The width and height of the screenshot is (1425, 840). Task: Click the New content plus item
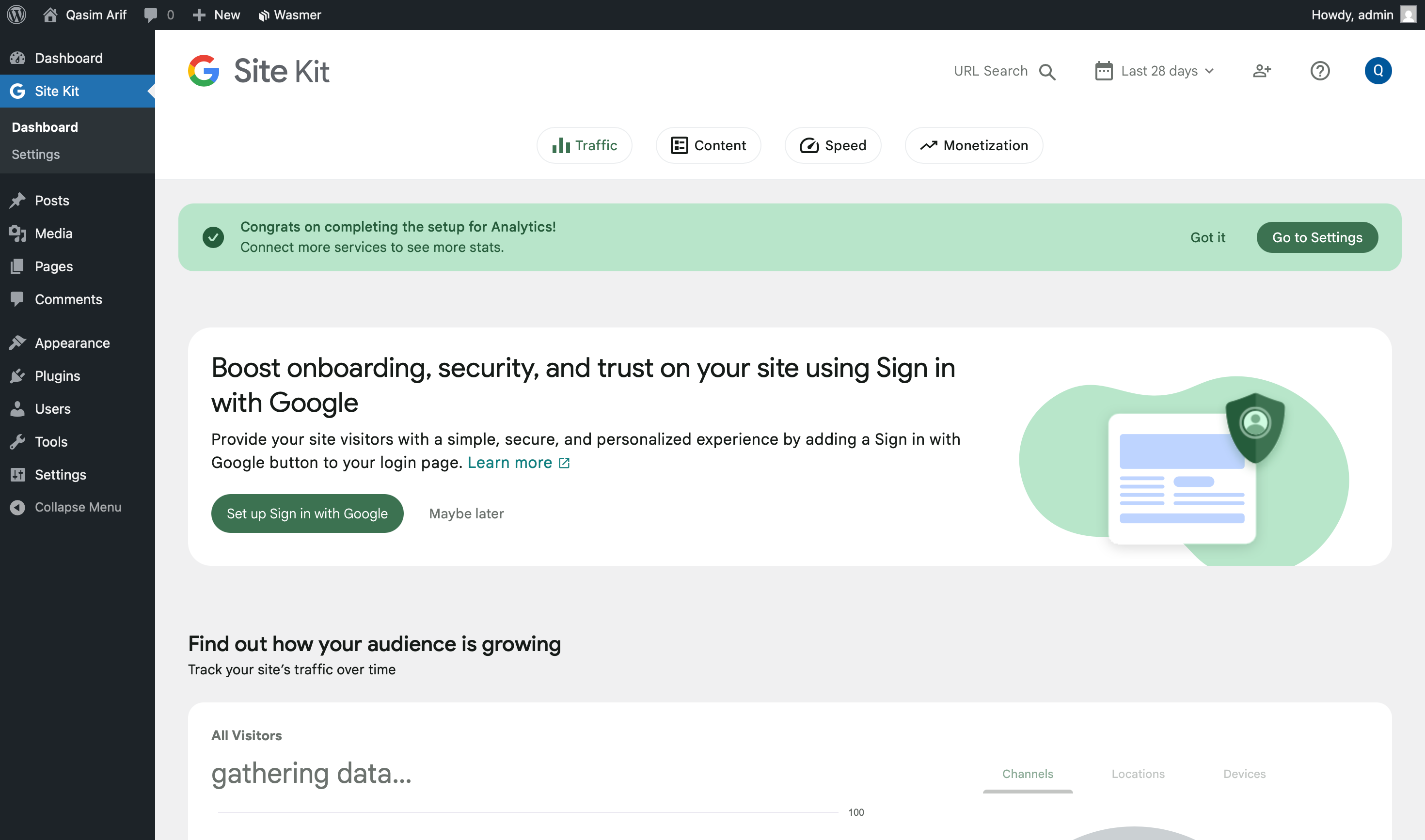click(x=216, y=15)
